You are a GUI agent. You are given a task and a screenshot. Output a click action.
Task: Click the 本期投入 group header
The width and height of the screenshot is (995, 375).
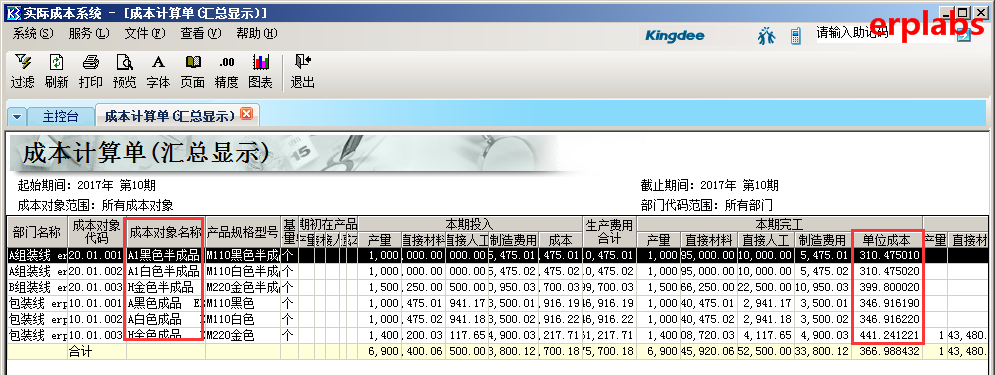point(470,225)
